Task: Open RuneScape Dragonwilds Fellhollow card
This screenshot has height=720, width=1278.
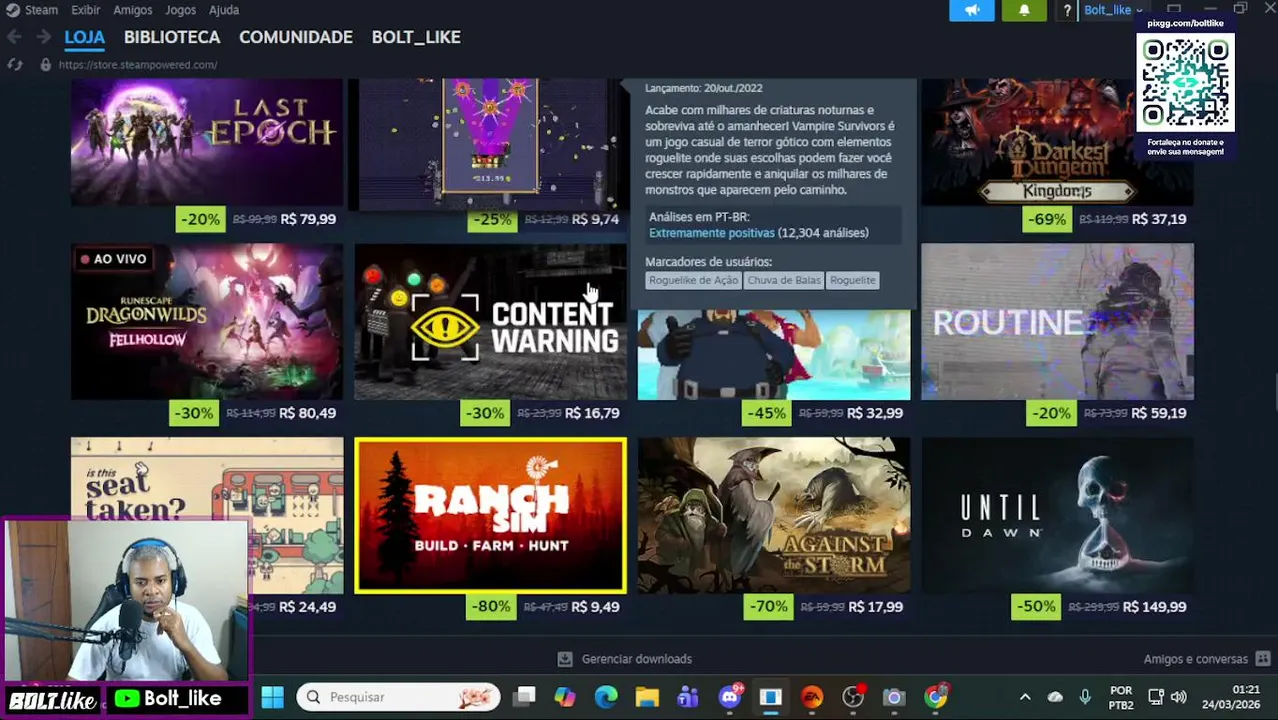Action: click(207, 321)
